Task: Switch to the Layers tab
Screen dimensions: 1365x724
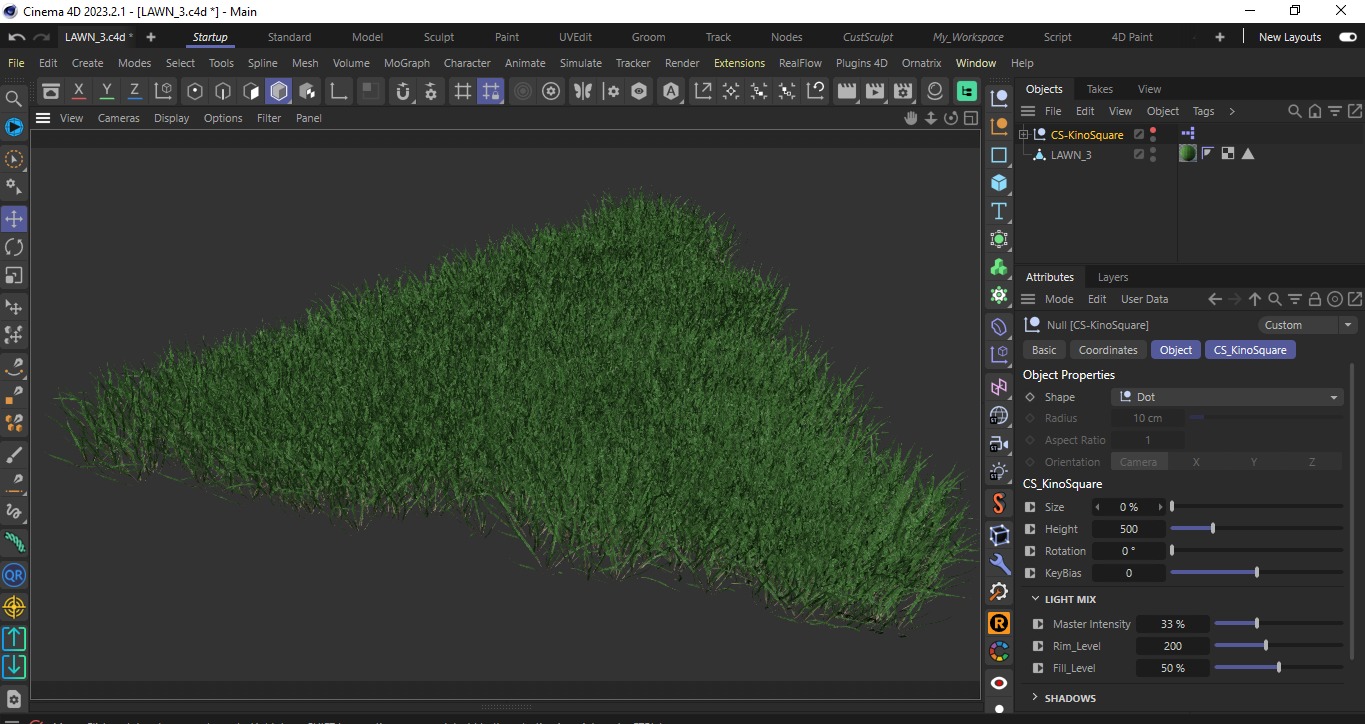Action: 1113,277
